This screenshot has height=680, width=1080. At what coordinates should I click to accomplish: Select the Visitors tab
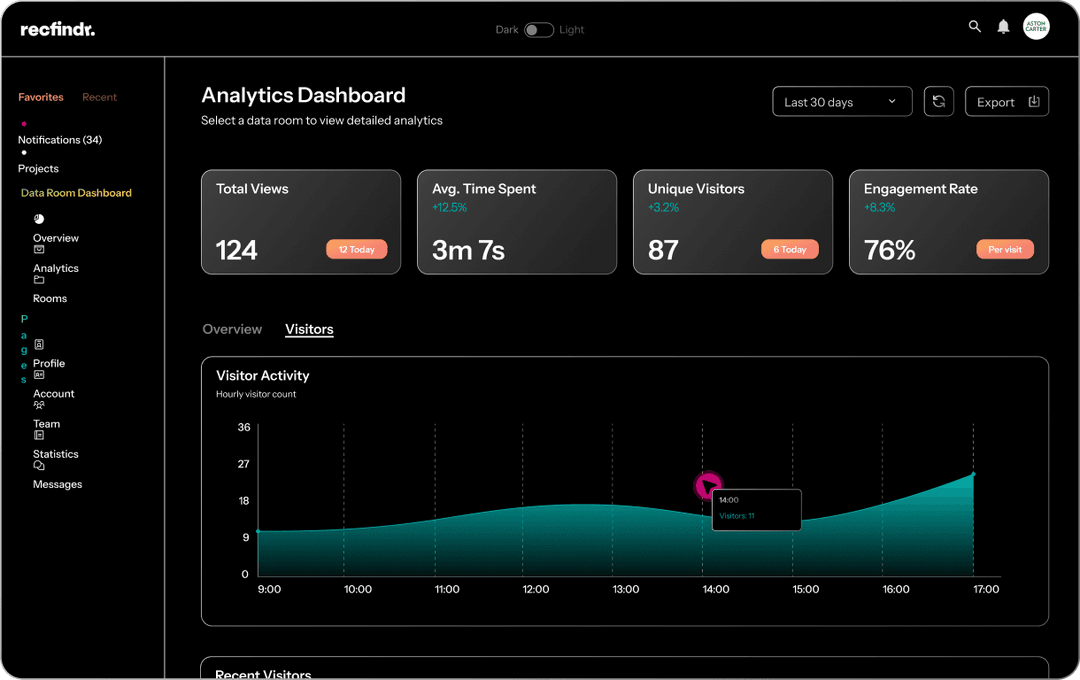tap(309, 329)
